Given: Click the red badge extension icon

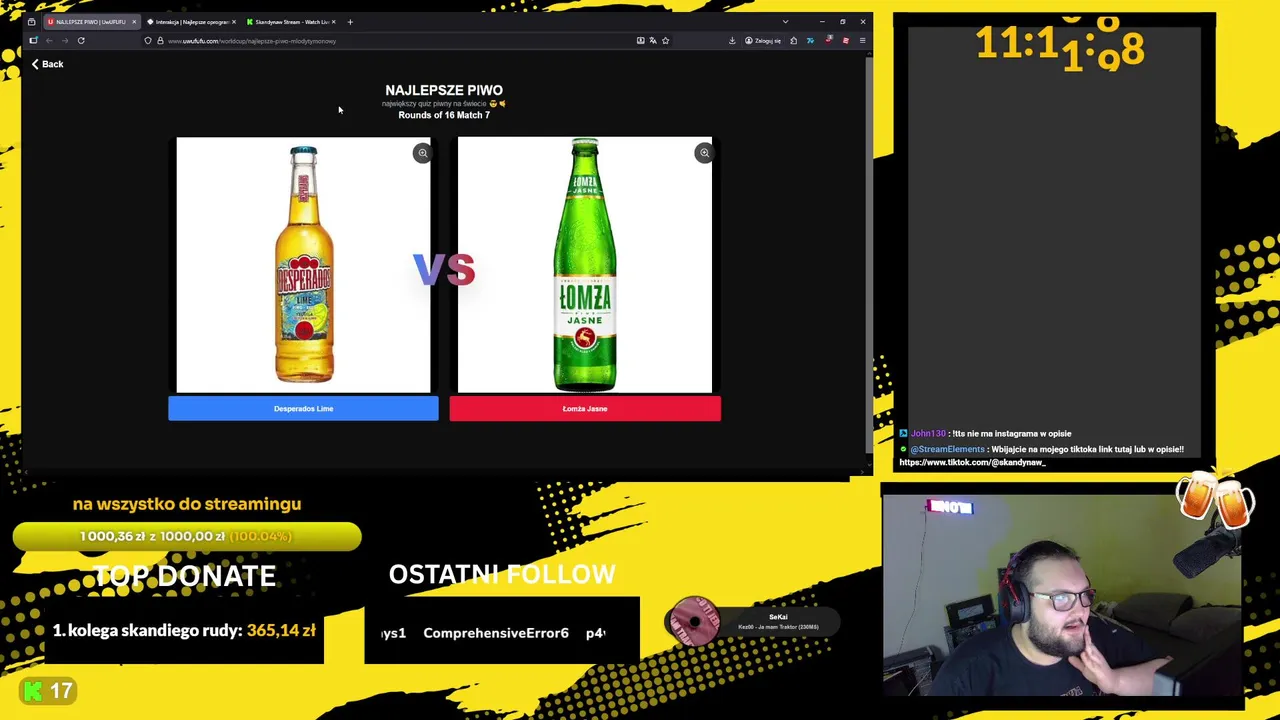Looking at the screenshot, I should pos(828,40).
